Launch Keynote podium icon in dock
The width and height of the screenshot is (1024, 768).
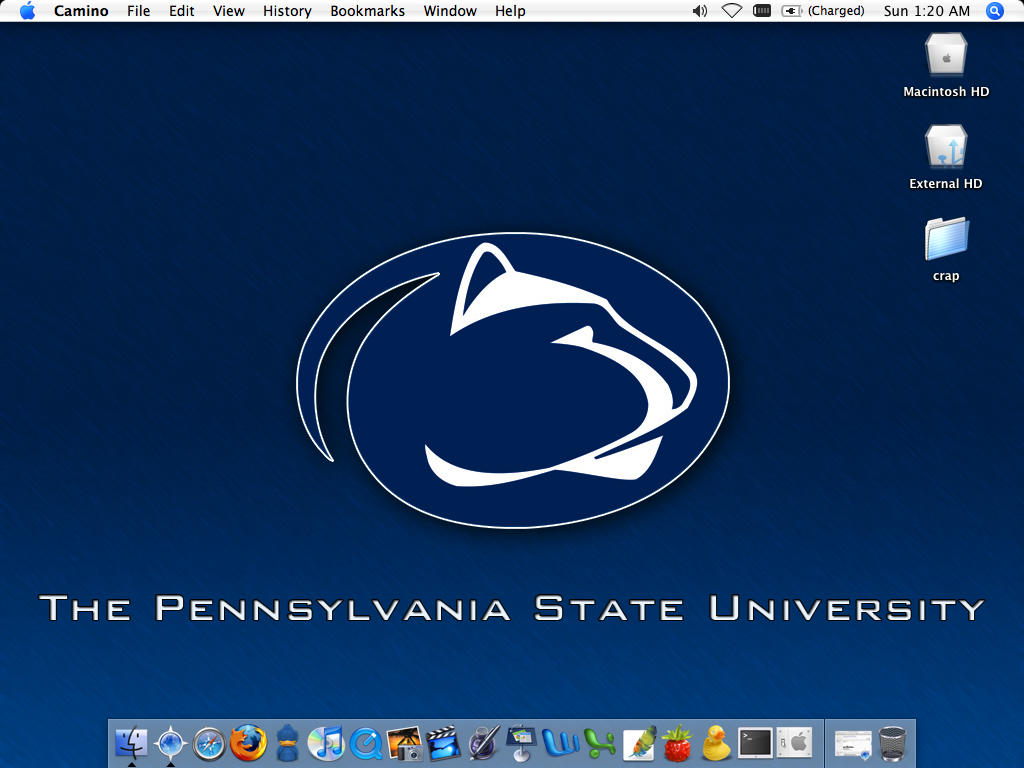521,743
